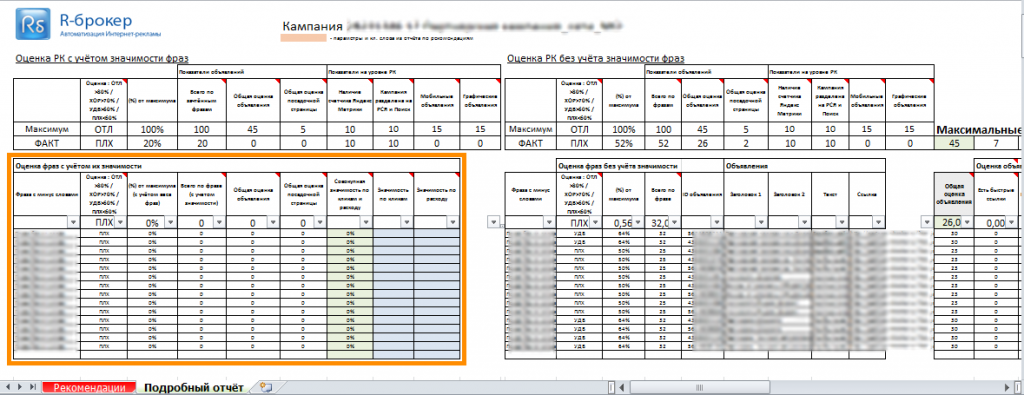Open the ПЛХ grade filter in left table
Screen dimensions: 1024x395
coord(120,223)
